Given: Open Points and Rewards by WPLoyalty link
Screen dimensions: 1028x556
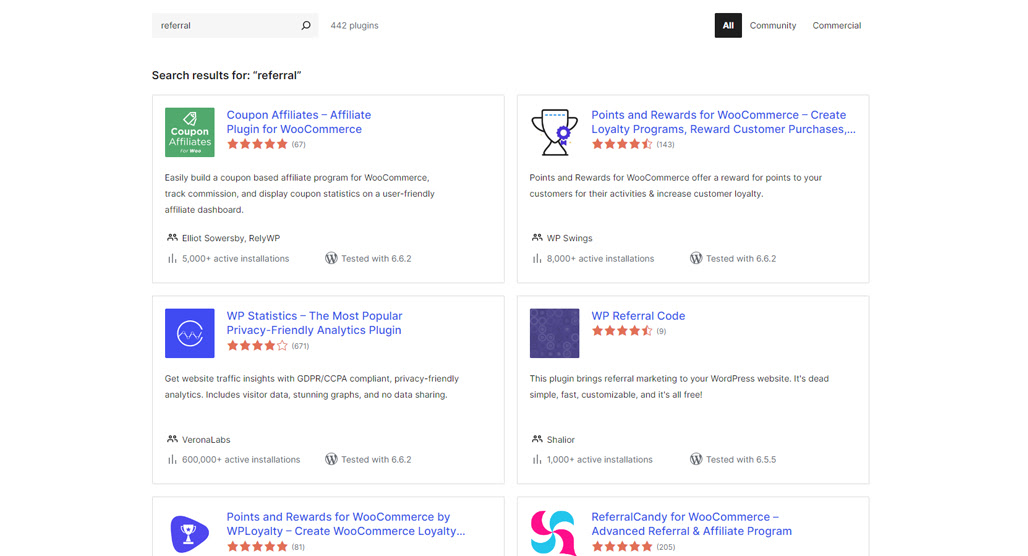Looking at the screenshot, I should (346, 524).
